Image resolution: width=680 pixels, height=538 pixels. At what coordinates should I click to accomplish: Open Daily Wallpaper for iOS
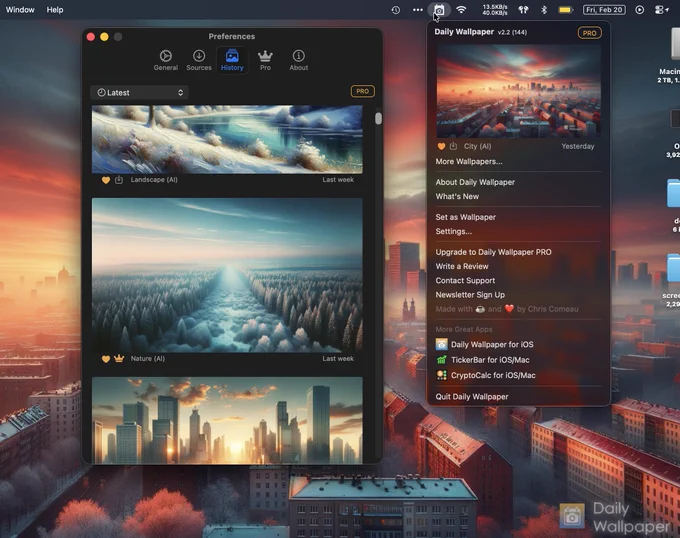point(484,345)
